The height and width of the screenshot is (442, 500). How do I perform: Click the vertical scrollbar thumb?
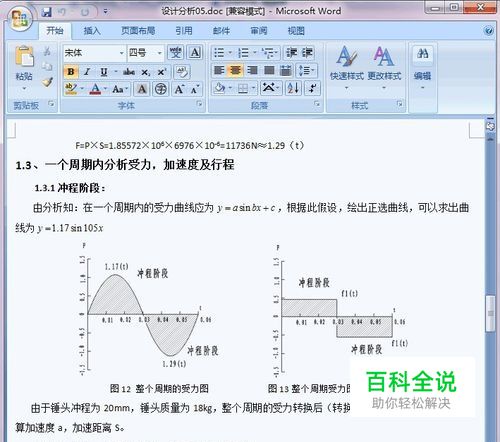490,314
